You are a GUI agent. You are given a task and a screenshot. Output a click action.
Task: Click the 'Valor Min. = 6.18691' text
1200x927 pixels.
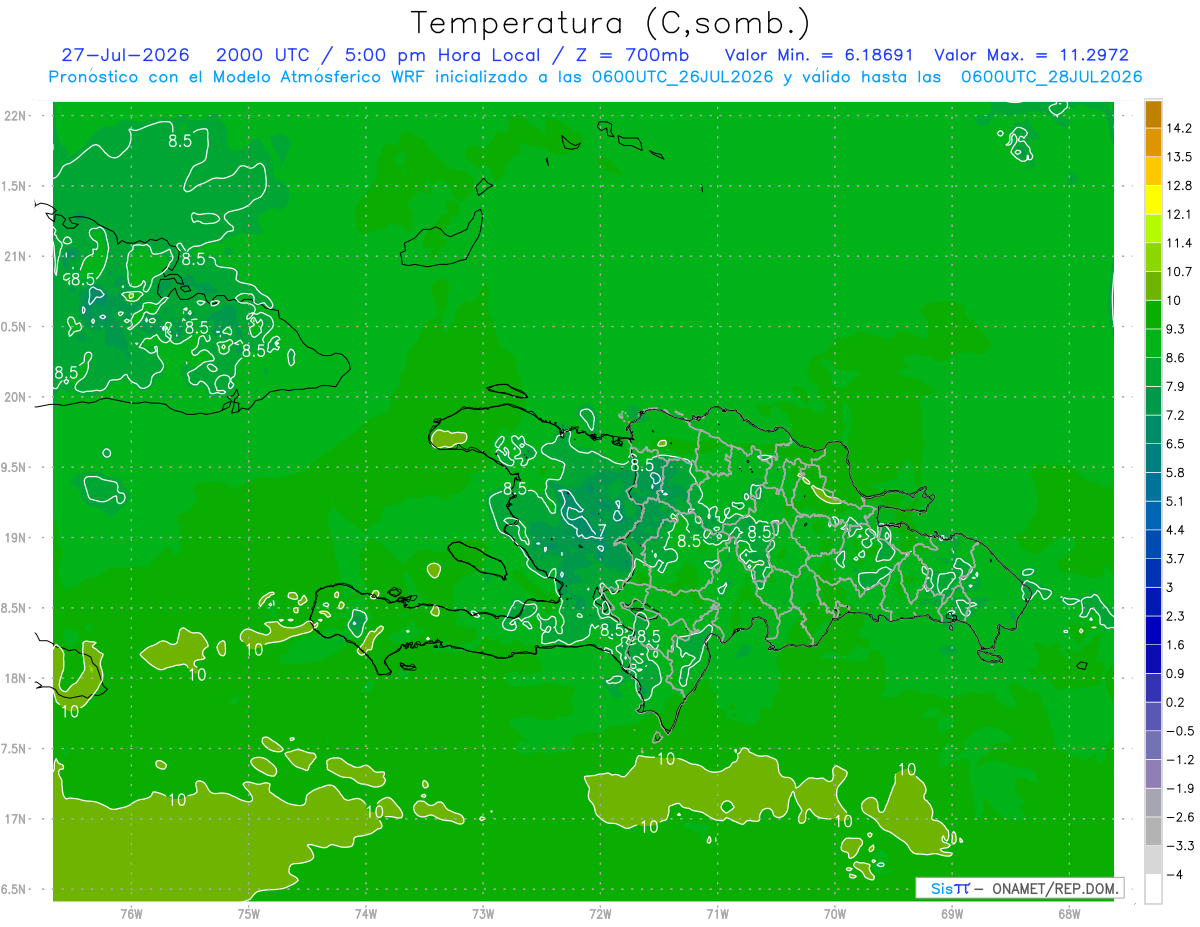tap(818, 55)
